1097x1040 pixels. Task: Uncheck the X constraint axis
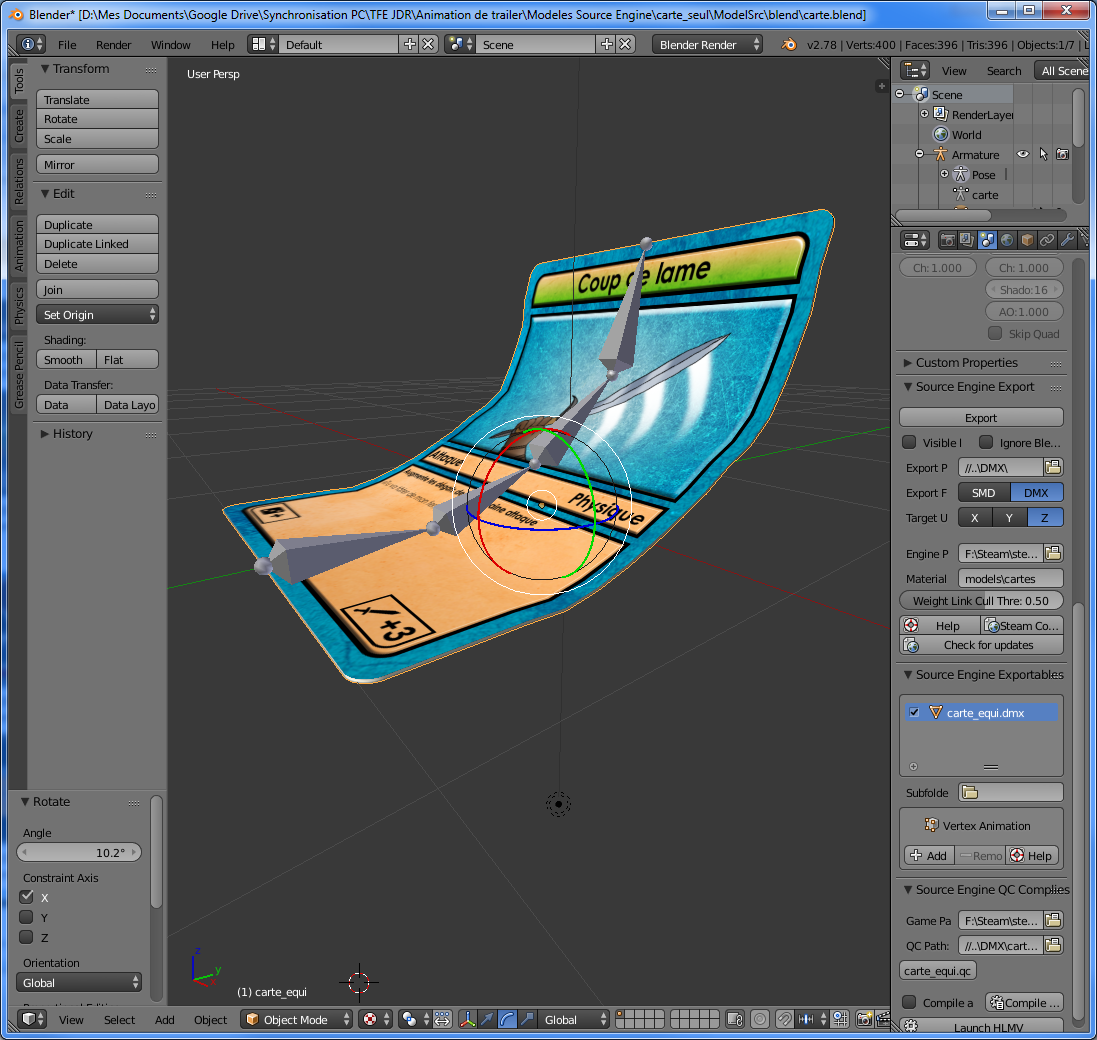click(x=27, y=897)
